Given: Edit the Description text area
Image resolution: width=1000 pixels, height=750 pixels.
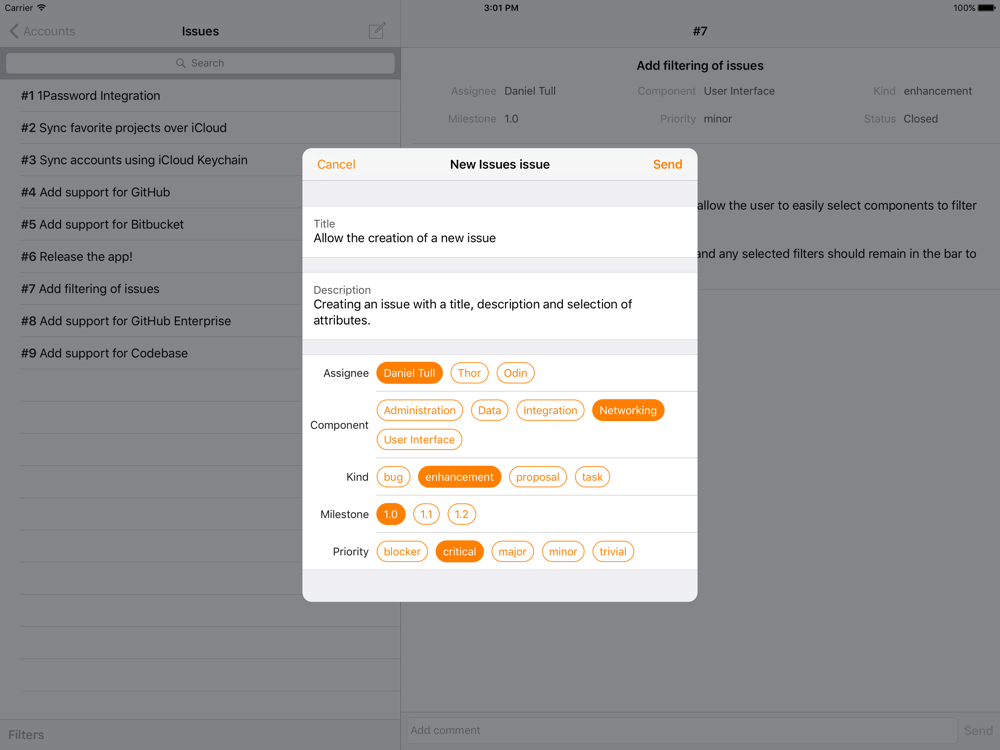Looking at the screenshot, I should pyautogui.click(x=500, y=306).
